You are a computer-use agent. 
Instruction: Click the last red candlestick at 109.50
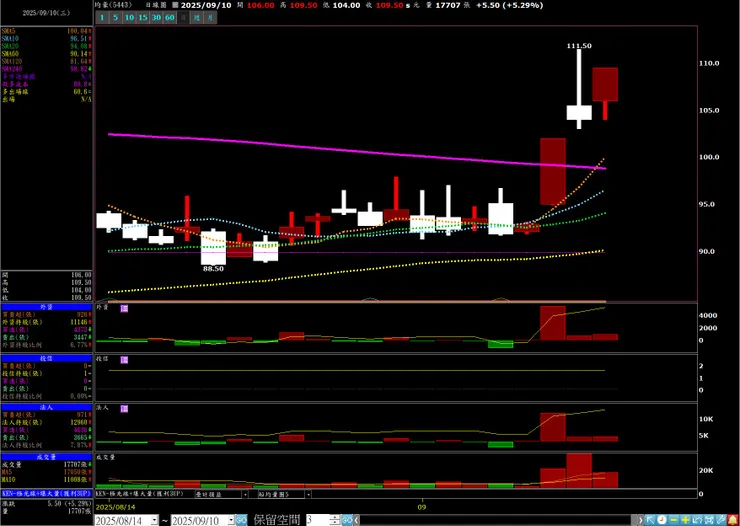click(605, 84)
